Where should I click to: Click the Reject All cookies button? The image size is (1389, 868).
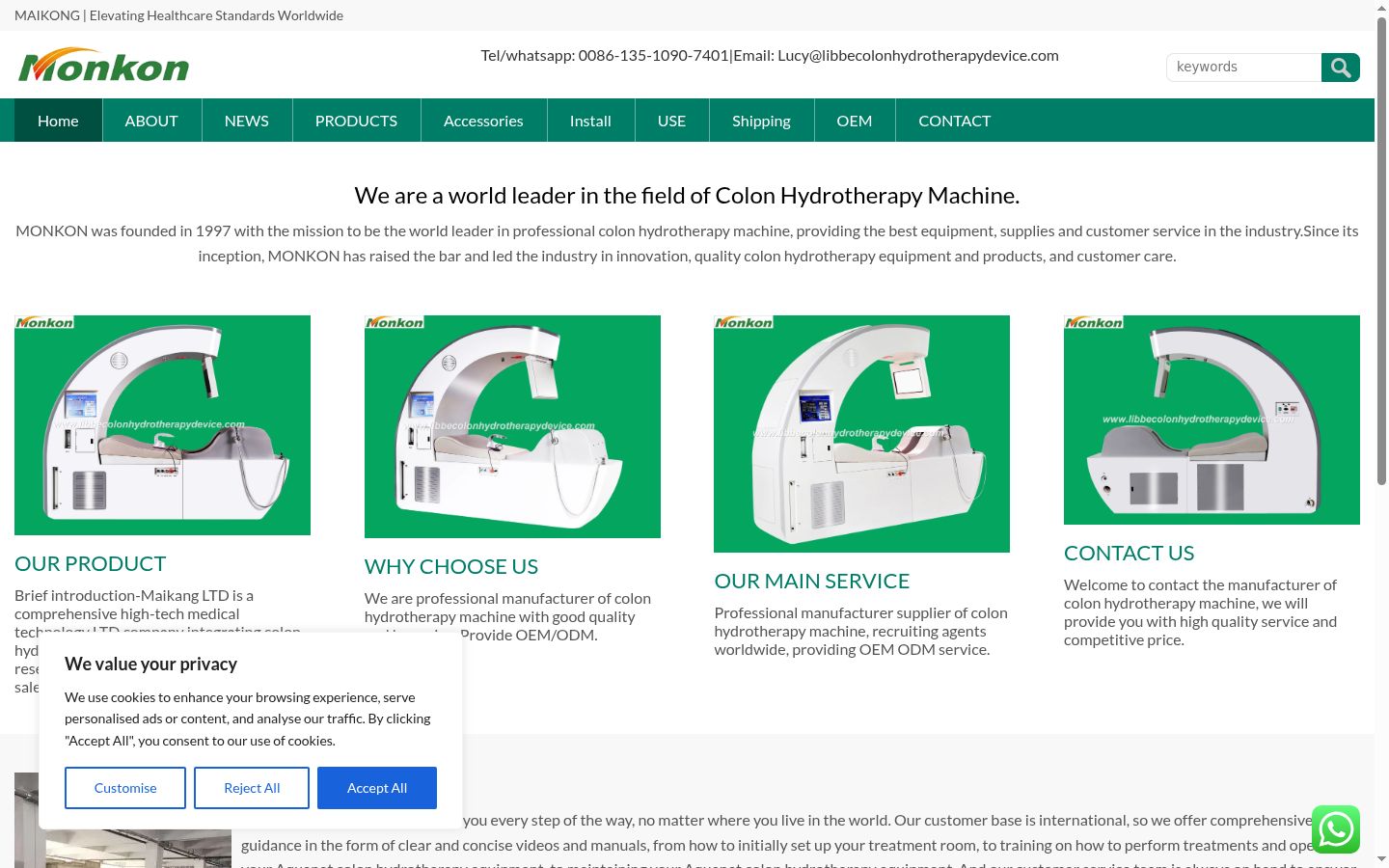(x=252, y=788)
